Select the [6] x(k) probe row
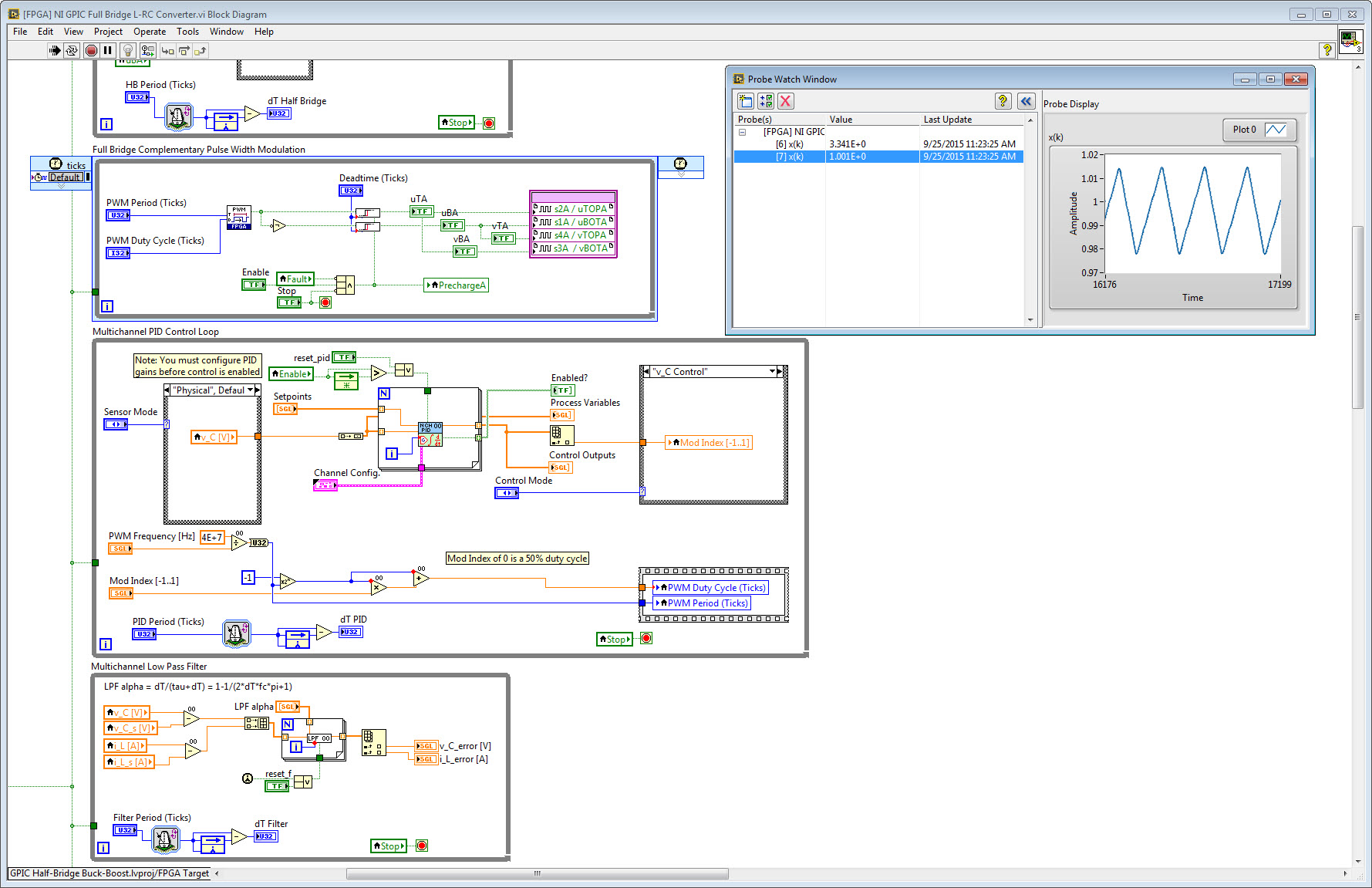Image resolution: width=1372 pixels, height=888 pixels. tap(878, 144)
